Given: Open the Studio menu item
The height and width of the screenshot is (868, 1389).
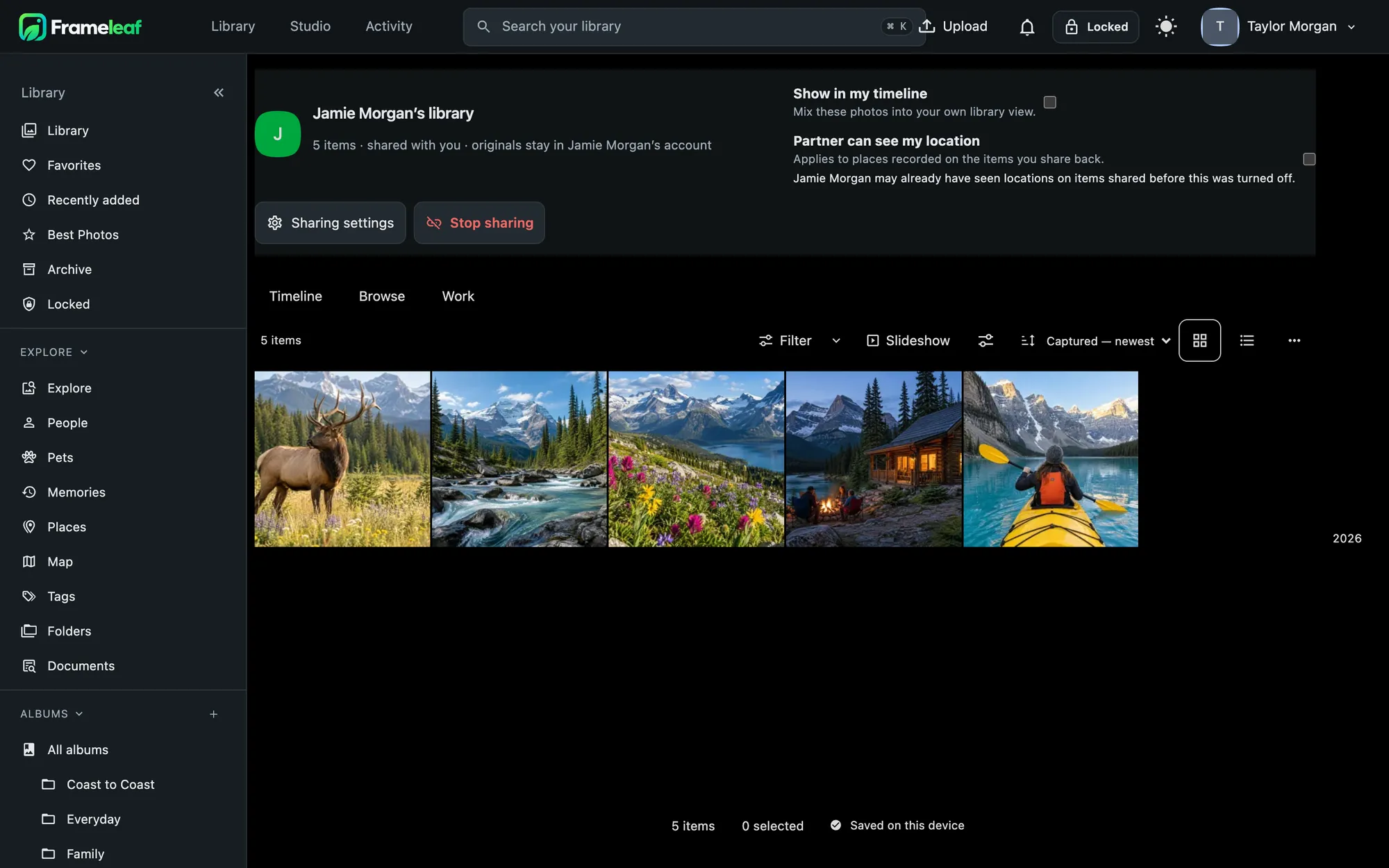Looking at the screenshot, I should (310, 26).
